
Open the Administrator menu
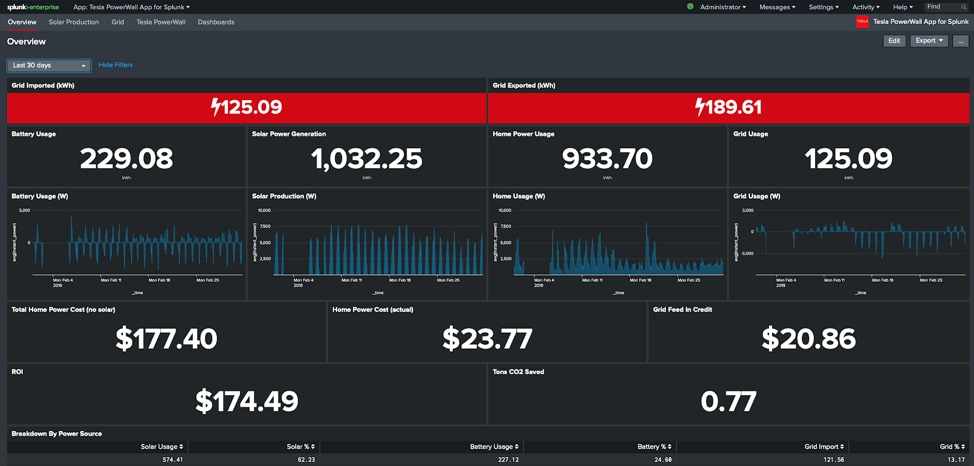click(724, 7)
